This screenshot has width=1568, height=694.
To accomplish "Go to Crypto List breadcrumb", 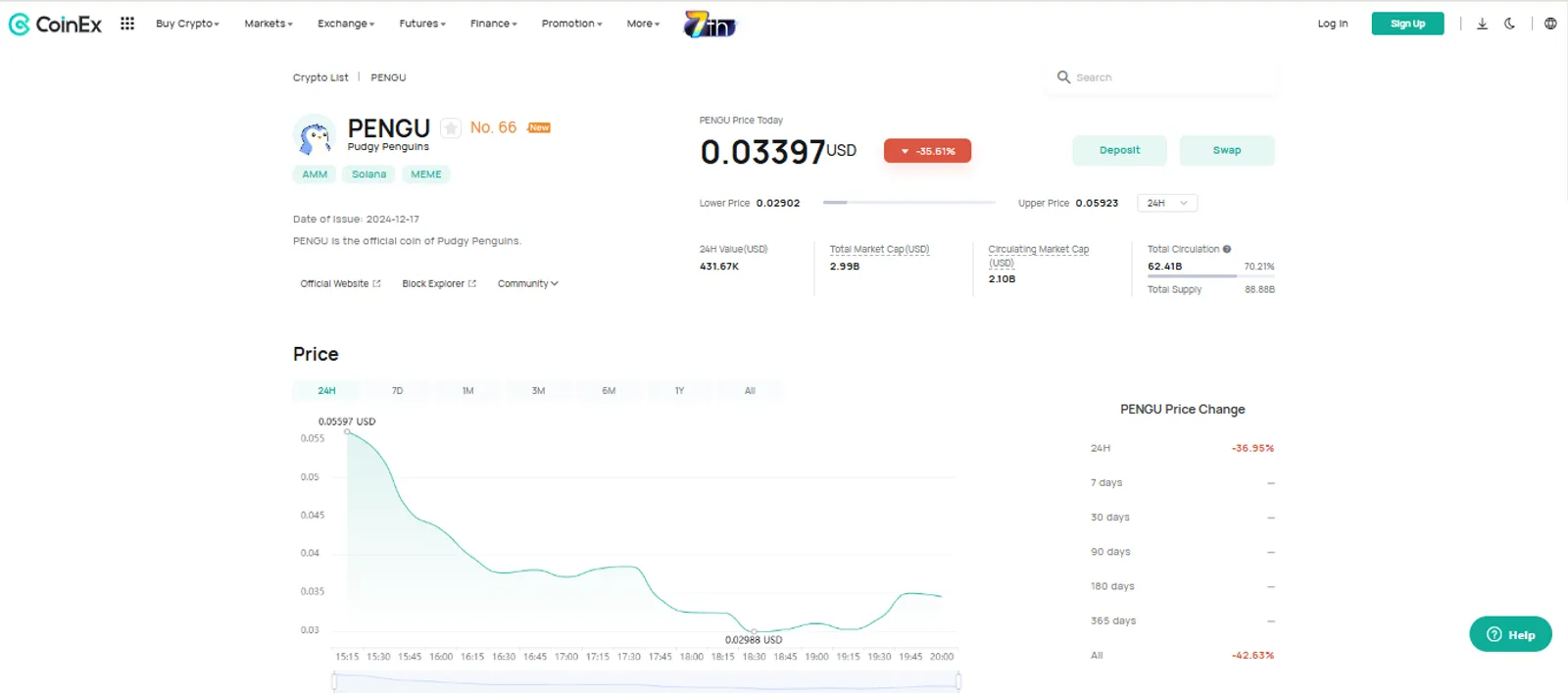I will click(320, 77).
